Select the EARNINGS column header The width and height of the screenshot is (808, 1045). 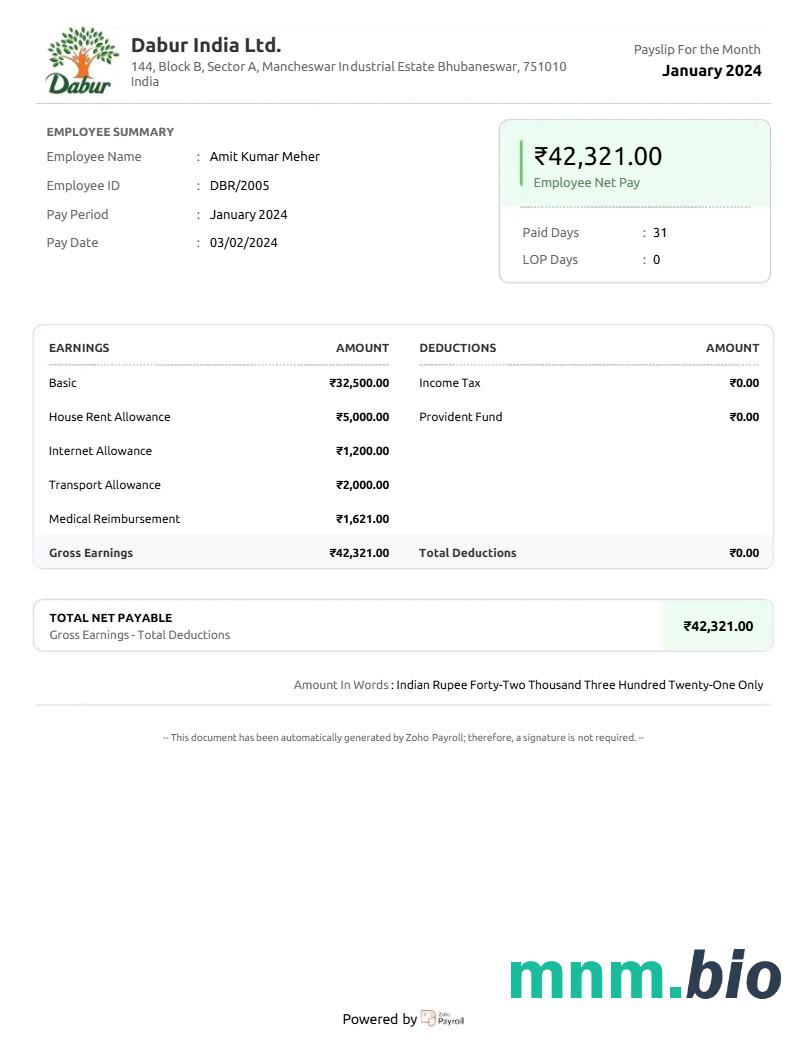(79, 348)
